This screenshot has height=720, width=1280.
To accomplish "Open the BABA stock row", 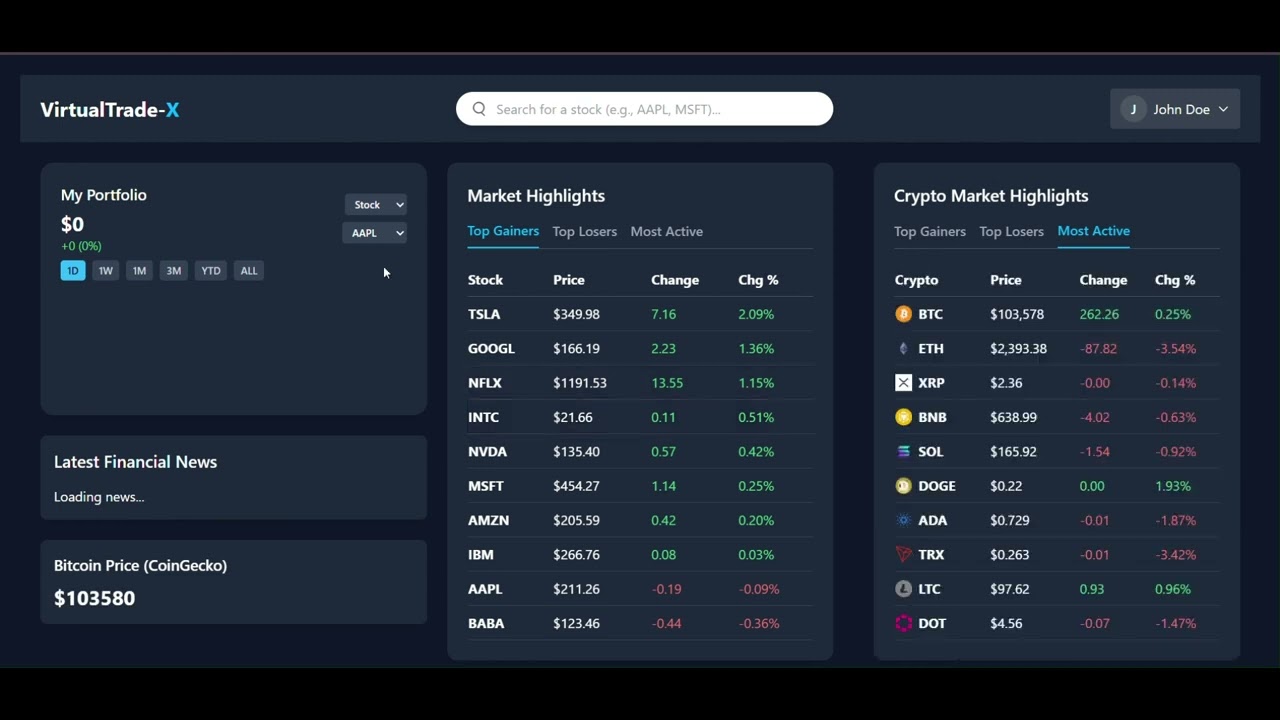I will [640, 623].
